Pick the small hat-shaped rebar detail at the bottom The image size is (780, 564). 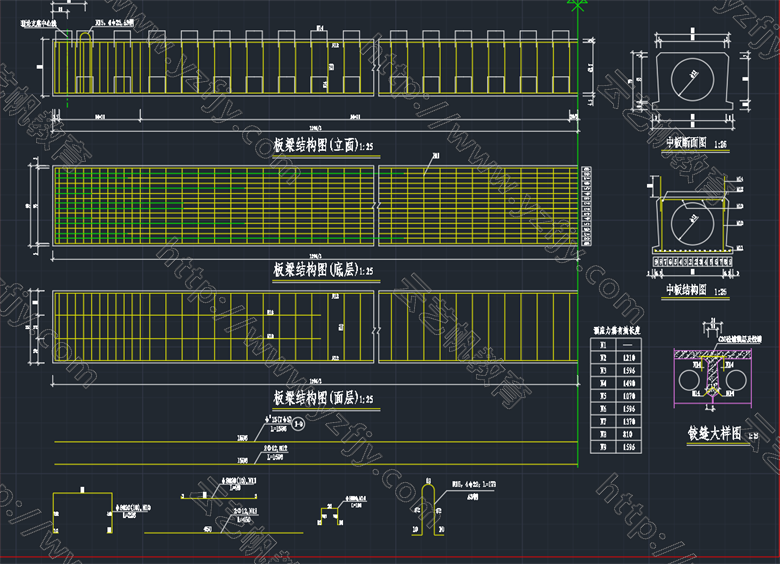point(330,515)
